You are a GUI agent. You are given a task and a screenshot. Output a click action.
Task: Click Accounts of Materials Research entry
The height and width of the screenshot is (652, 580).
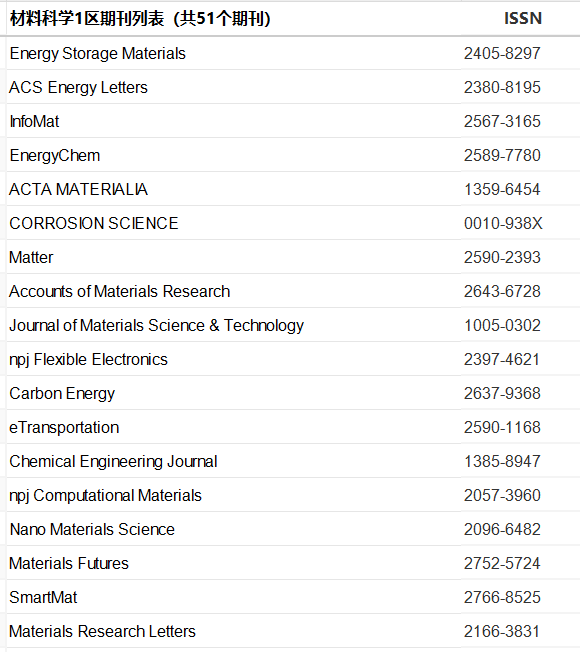click(119, 291)
